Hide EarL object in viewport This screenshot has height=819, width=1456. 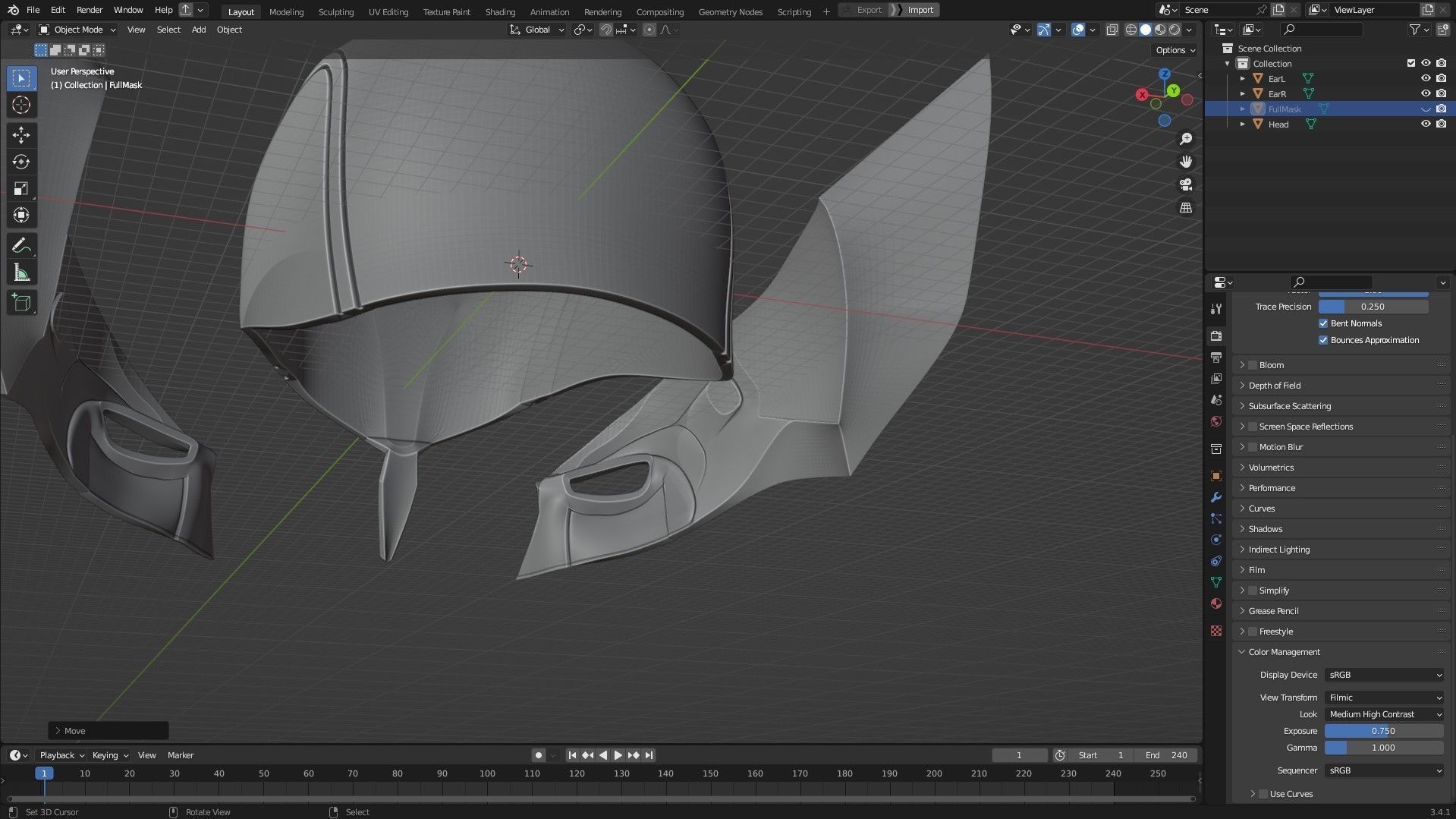click(x=1426, y=78)
